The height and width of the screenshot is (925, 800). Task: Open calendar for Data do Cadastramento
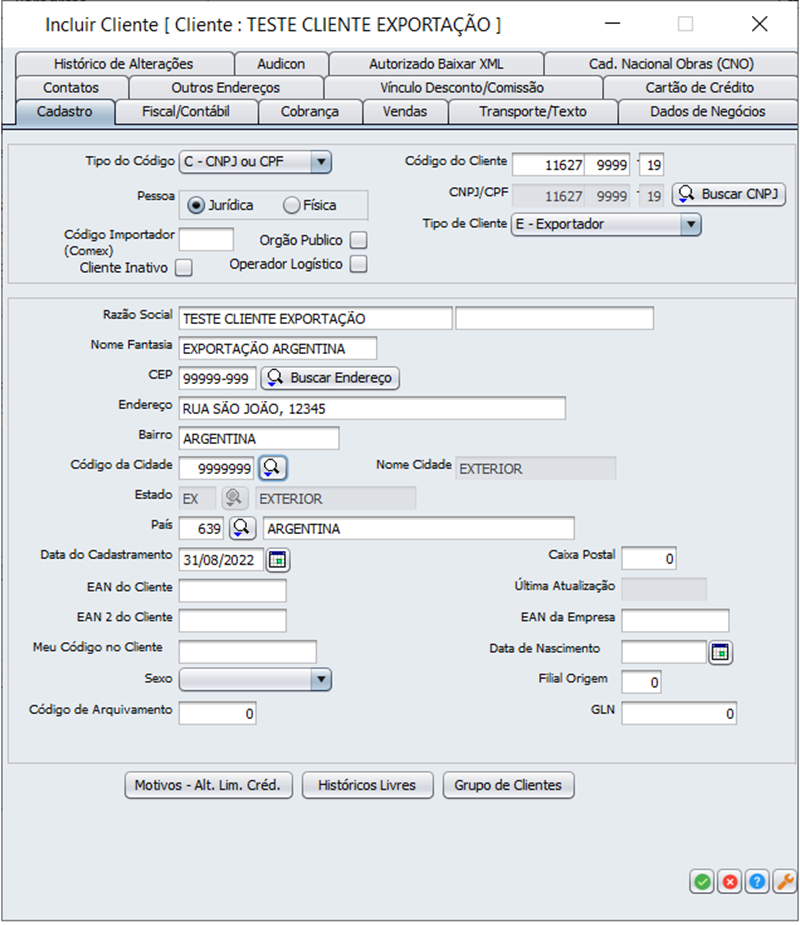[278, 558]
